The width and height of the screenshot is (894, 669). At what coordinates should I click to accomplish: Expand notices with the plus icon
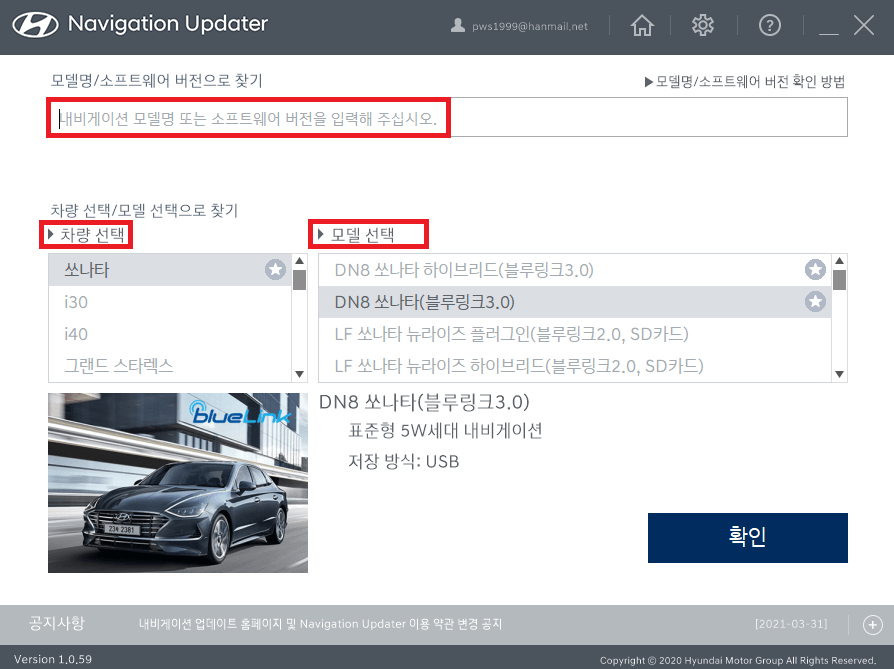pyautogui.click(x=872, y=625)
